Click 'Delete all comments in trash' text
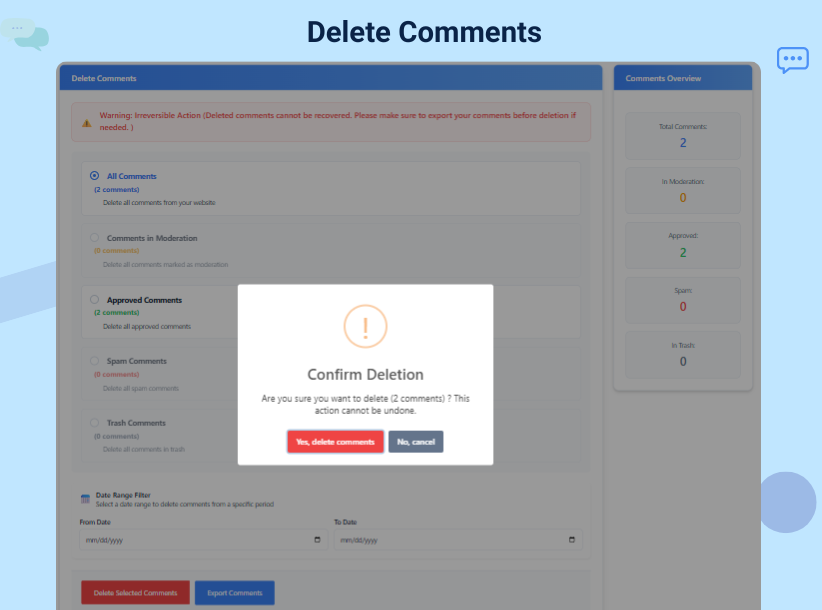822x610 pixels. (x=144, y=449)
